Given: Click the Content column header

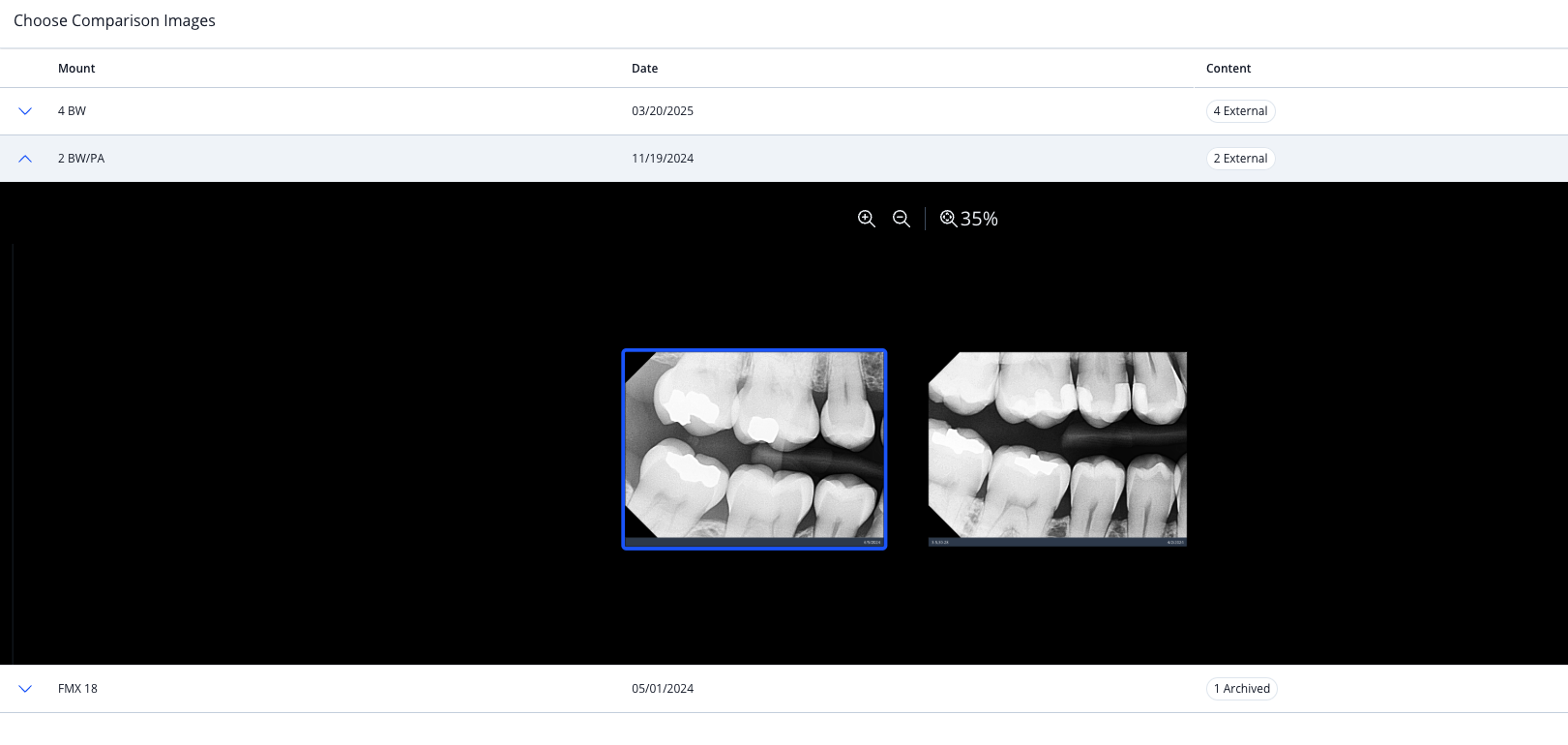Looking at the screenshot, I should pos(1228,69).
